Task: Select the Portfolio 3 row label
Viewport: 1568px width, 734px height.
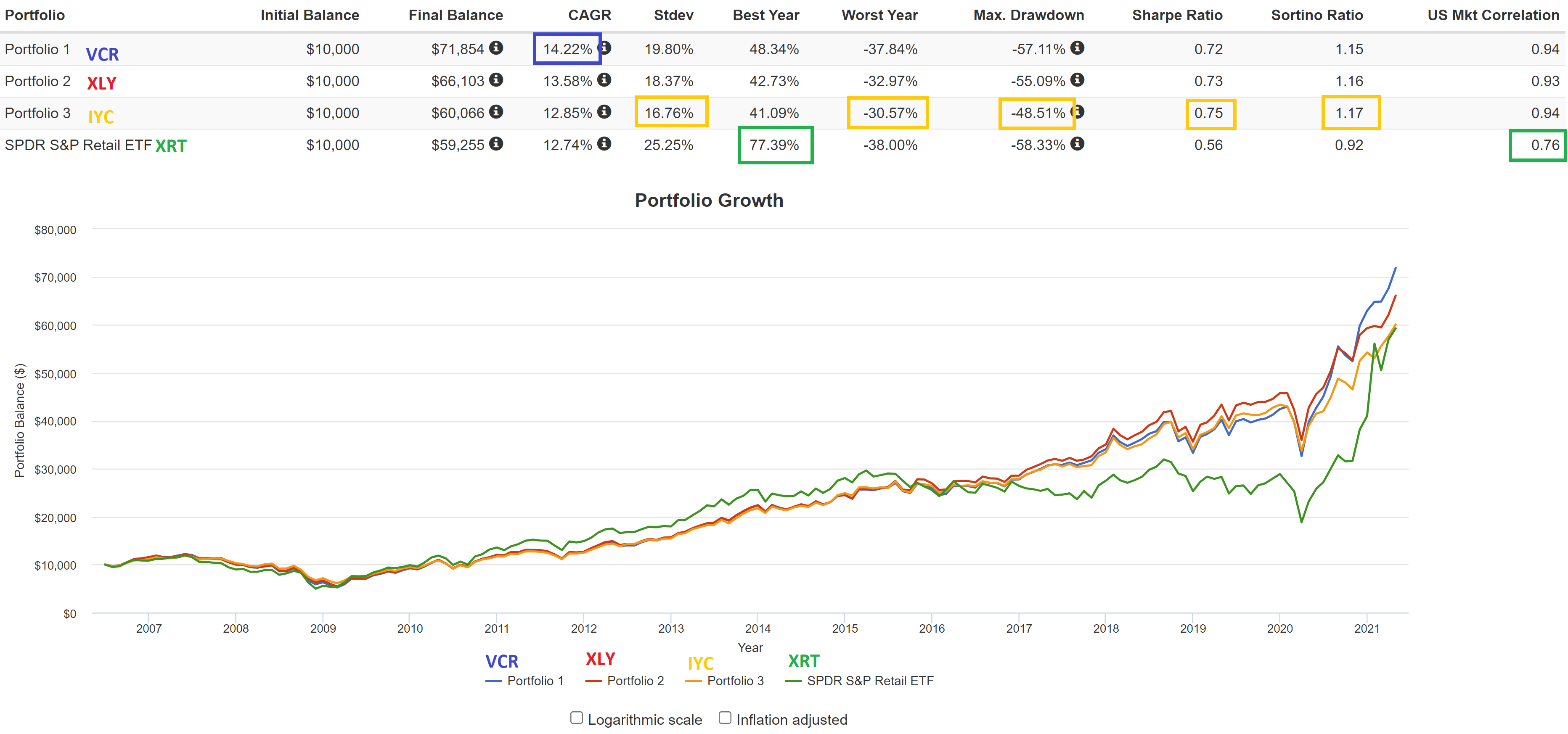Action: [38, 113]
